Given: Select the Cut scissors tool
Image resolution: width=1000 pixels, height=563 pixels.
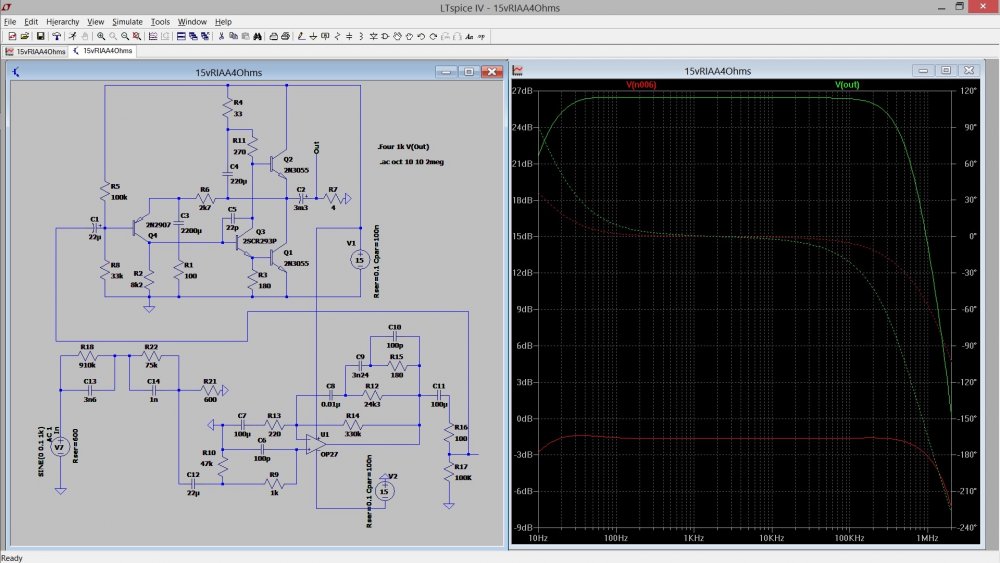Looking at the screenshot, I should click(220, 36).
